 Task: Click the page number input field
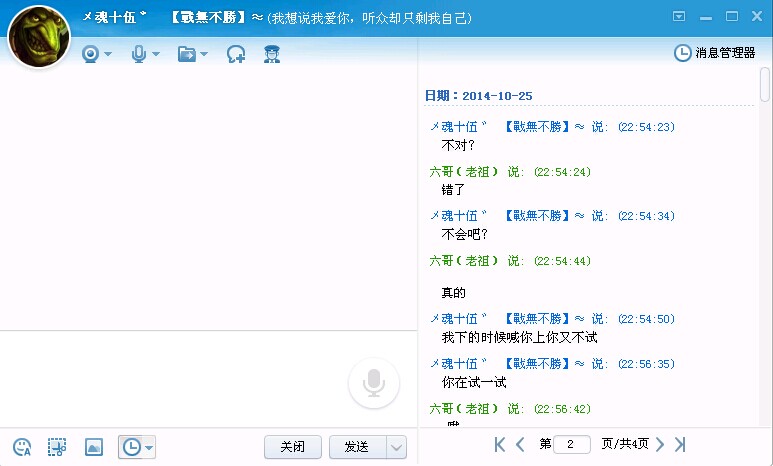pyautogui.click(x=571, y=444)
